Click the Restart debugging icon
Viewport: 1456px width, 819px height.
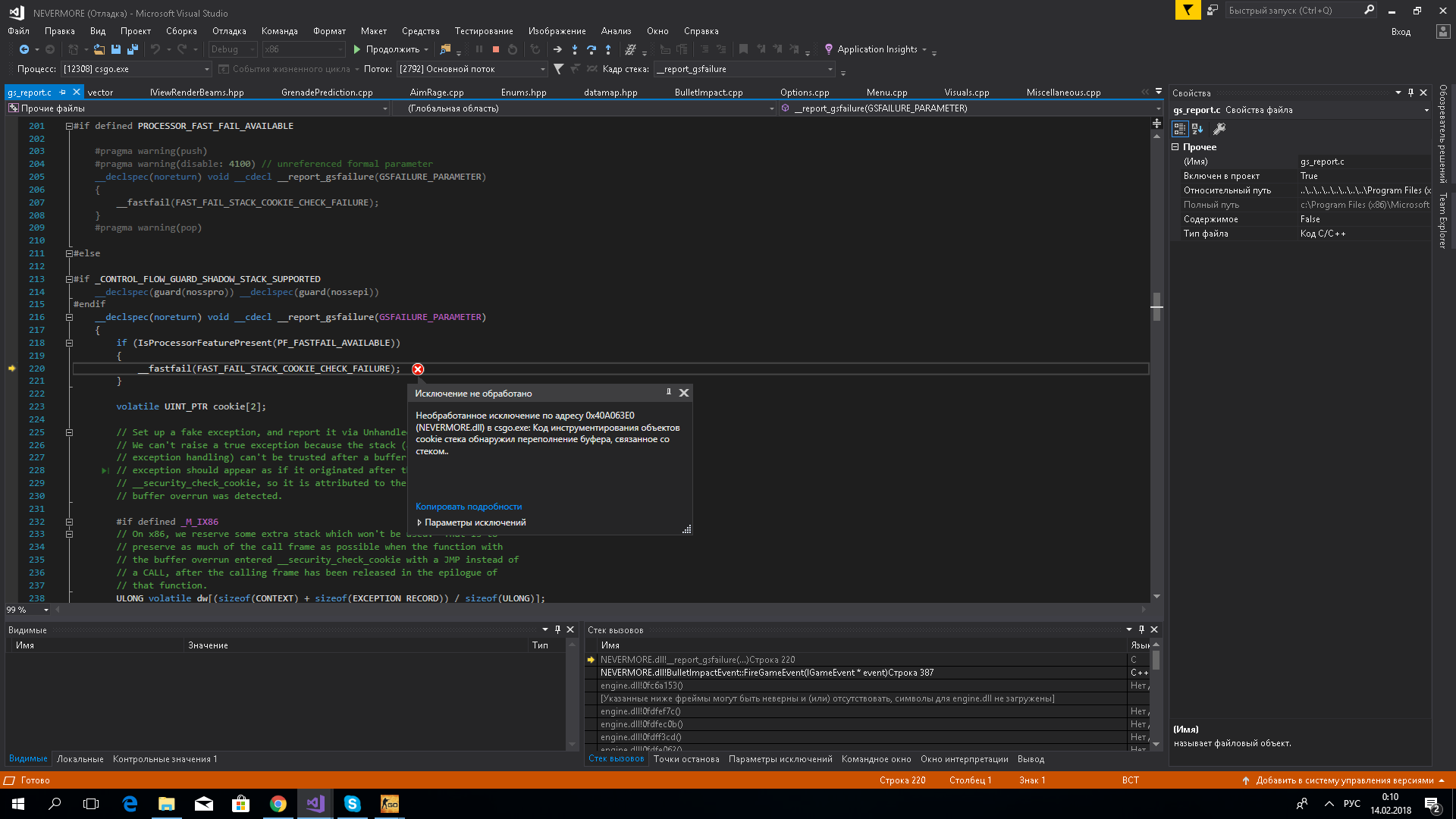(513, 49)
